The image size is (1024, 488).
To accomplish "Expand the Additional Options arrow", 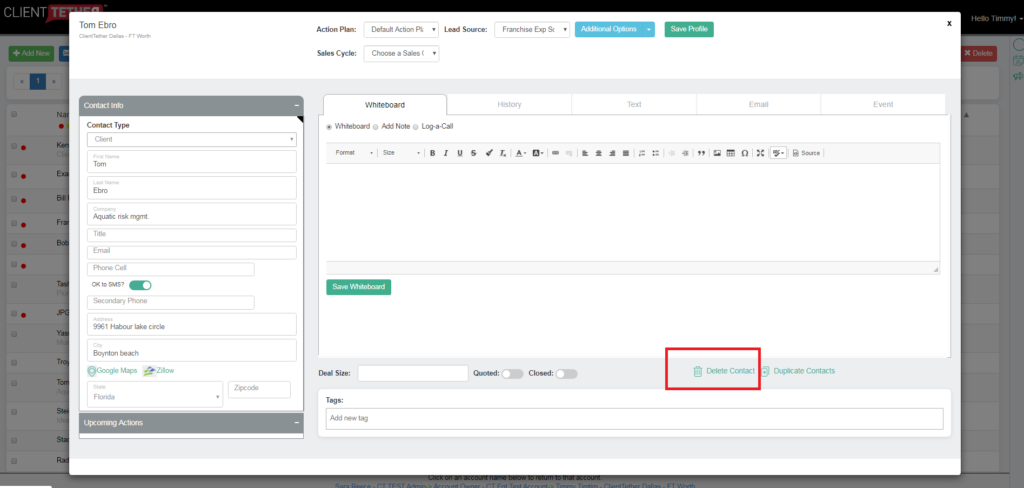I will 648,29.
